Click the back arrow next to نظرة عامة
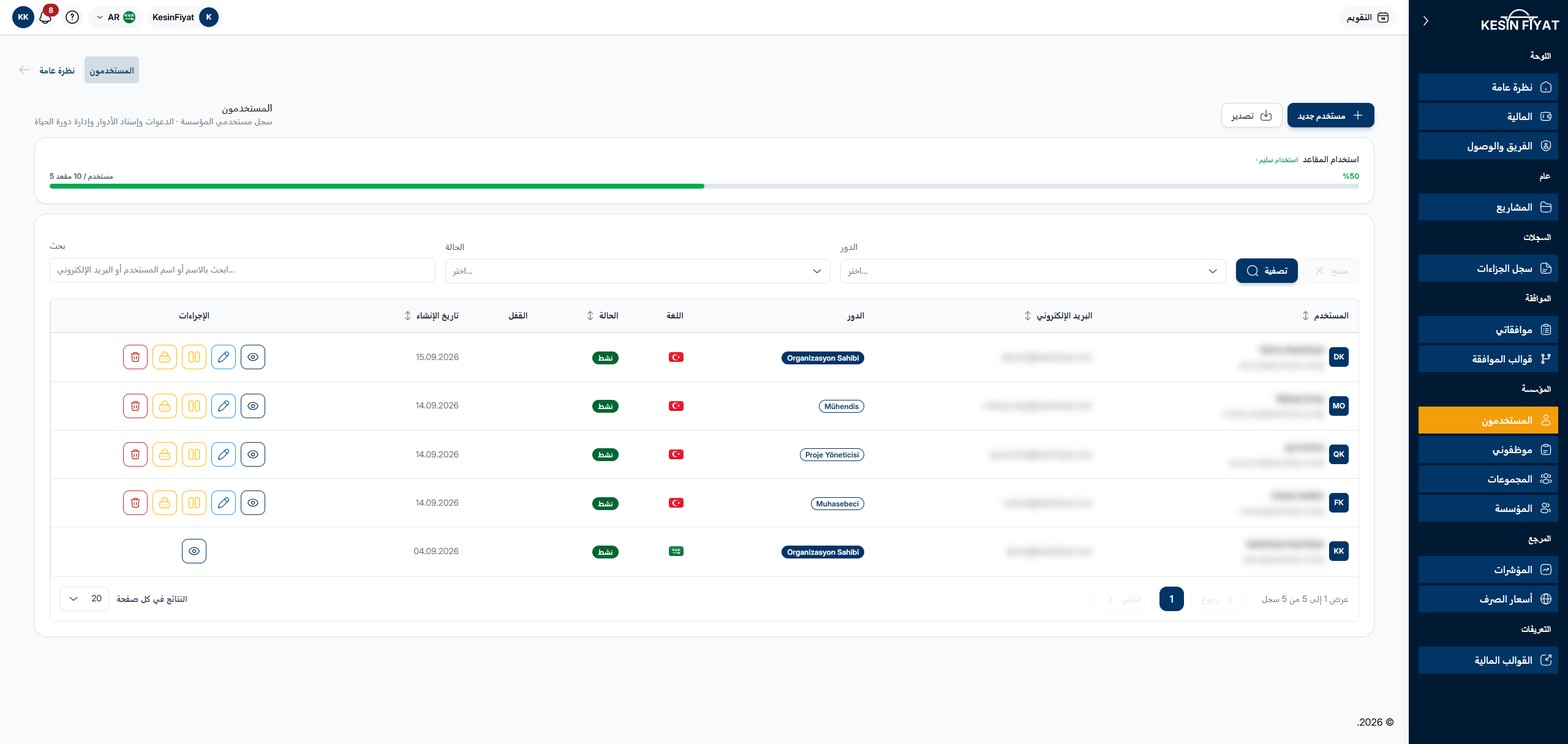 click(24, 70)
